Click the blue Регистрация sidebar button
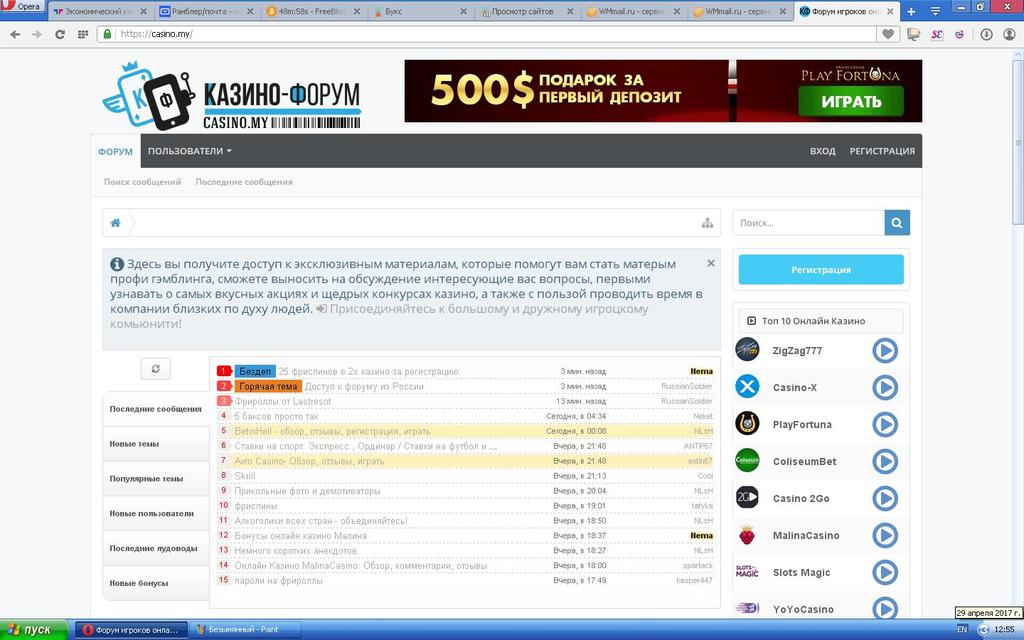1024x640 pixels. [821, 270]
